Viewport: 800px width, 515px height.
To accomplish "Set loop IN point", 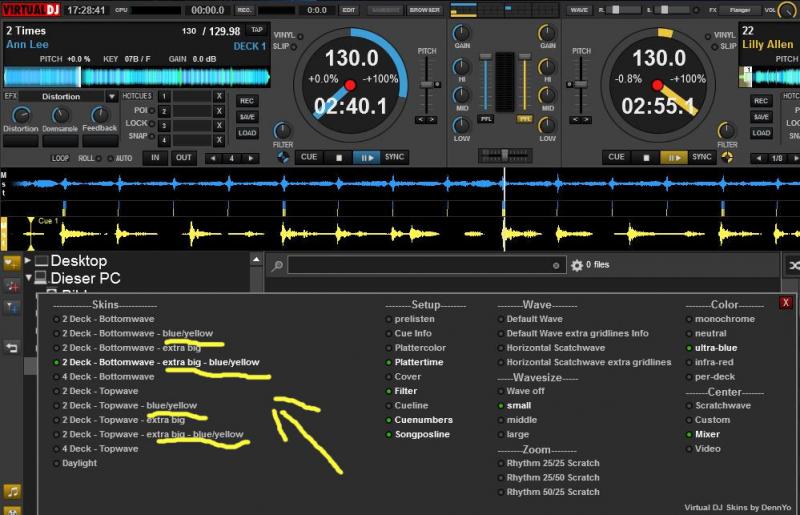I will coord(155,158).
